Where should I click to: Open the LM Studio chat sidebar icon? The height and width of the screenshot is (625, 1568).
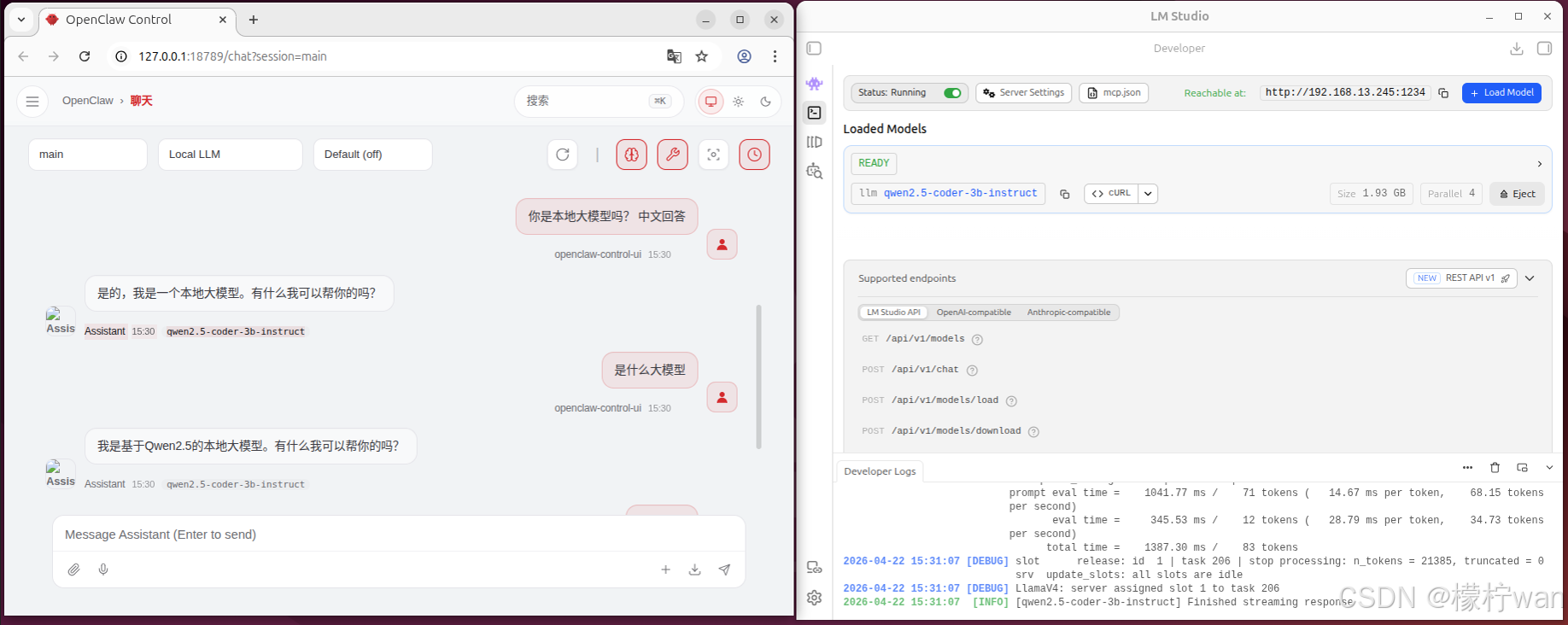[815, 84]
